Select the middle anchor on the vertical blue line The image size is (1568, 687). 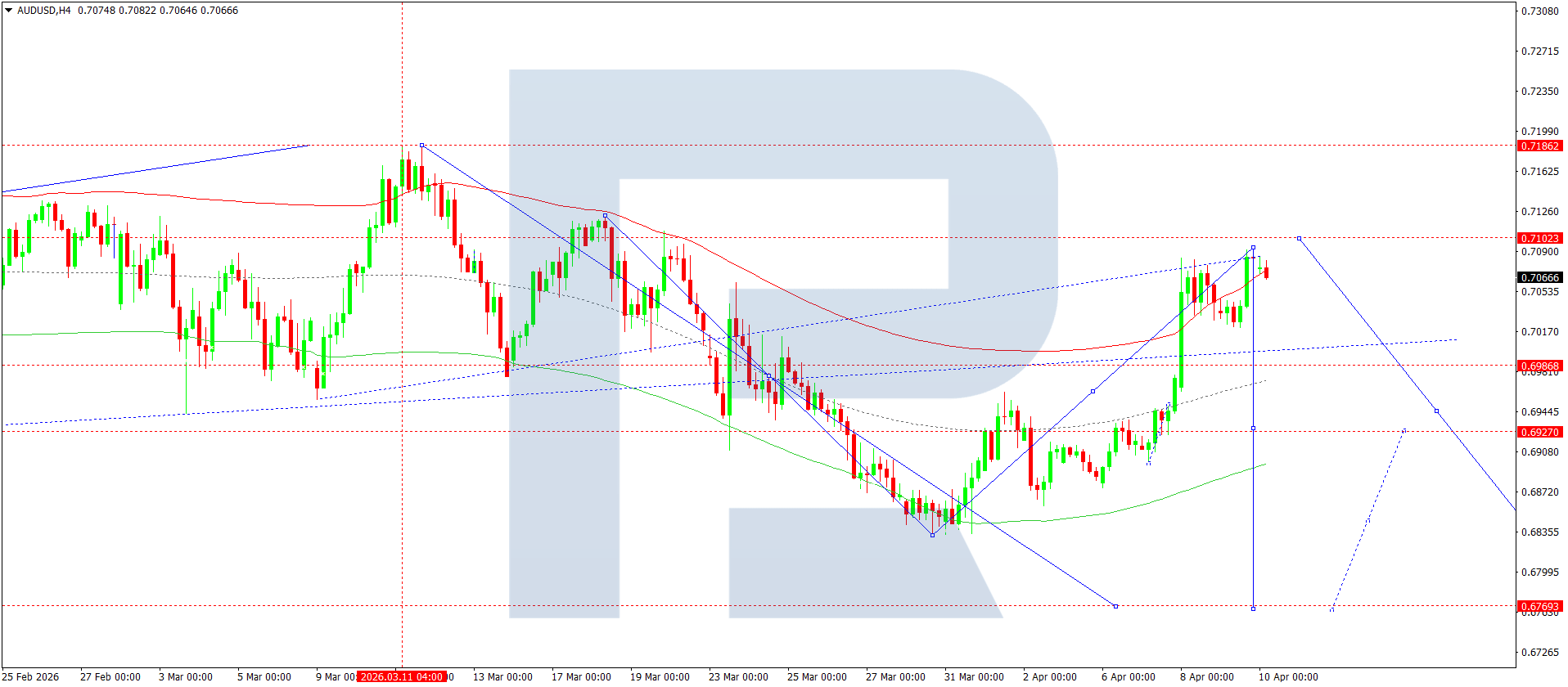(x=1253, y=428)
